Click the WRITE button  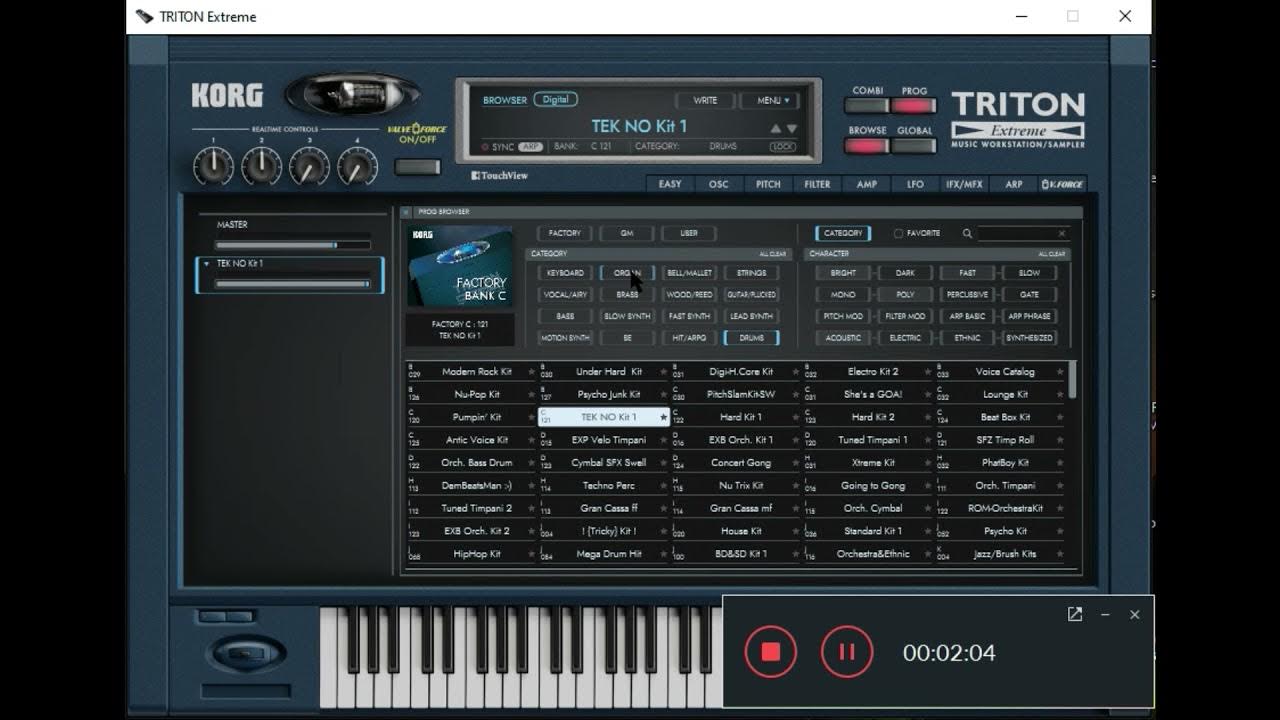[705, 100]
